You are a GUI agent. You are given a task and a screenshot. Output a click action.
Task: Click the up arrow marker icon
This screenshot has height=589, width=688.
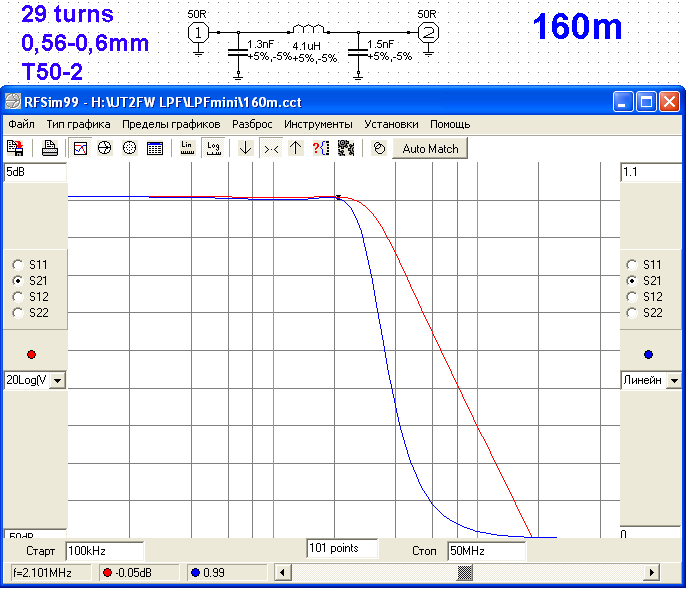295,148
